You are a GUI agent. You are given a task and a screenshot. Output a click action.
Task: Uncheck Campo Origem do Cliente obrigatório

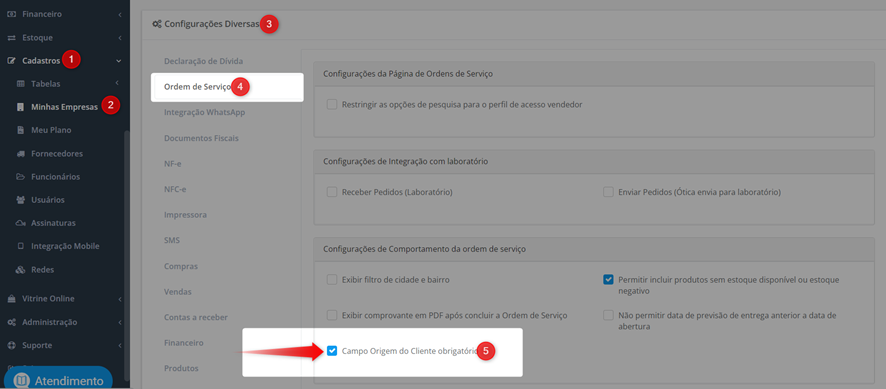332,351
